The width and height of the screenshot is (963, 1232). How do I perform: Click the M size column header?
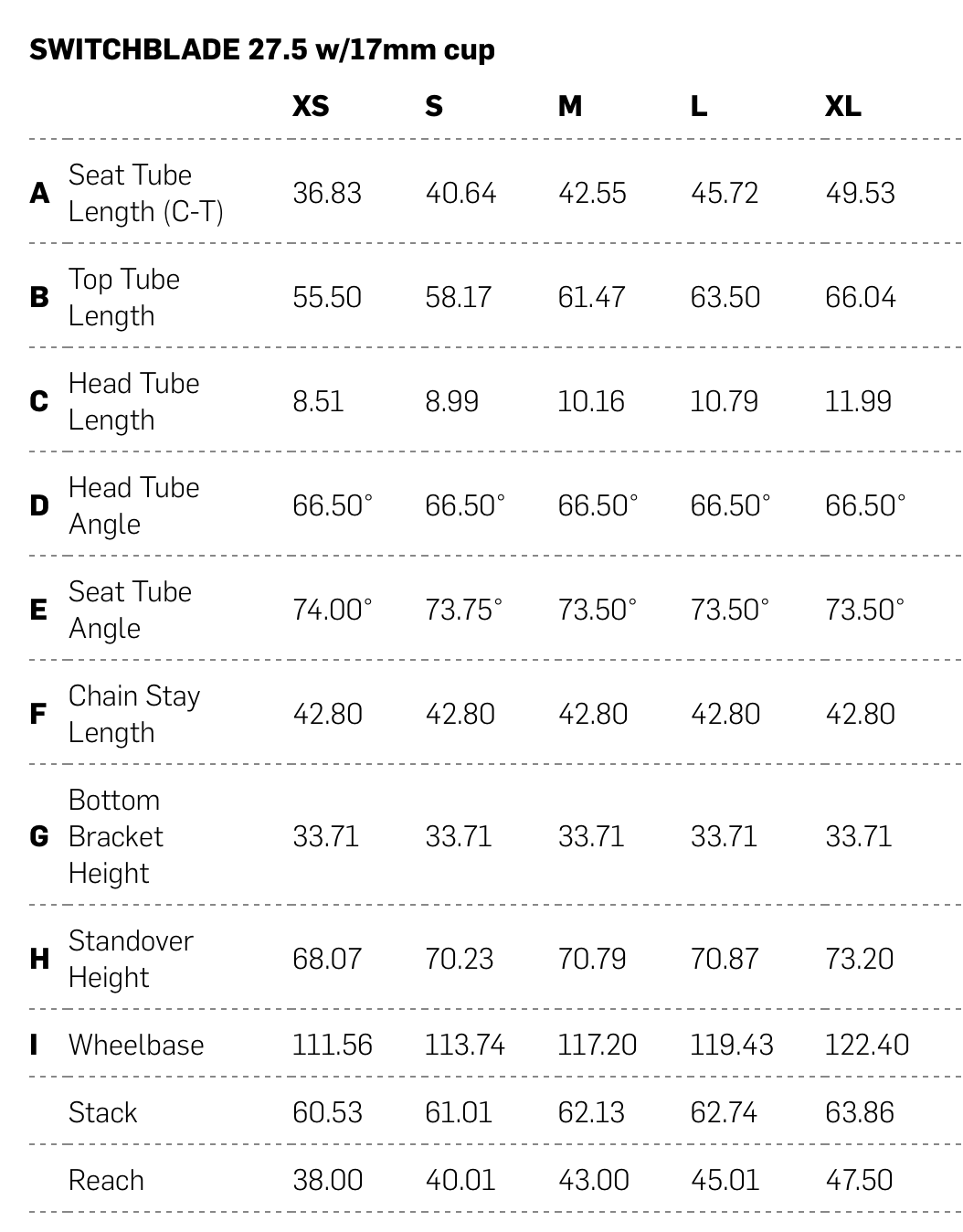click(x=570, y=107)
